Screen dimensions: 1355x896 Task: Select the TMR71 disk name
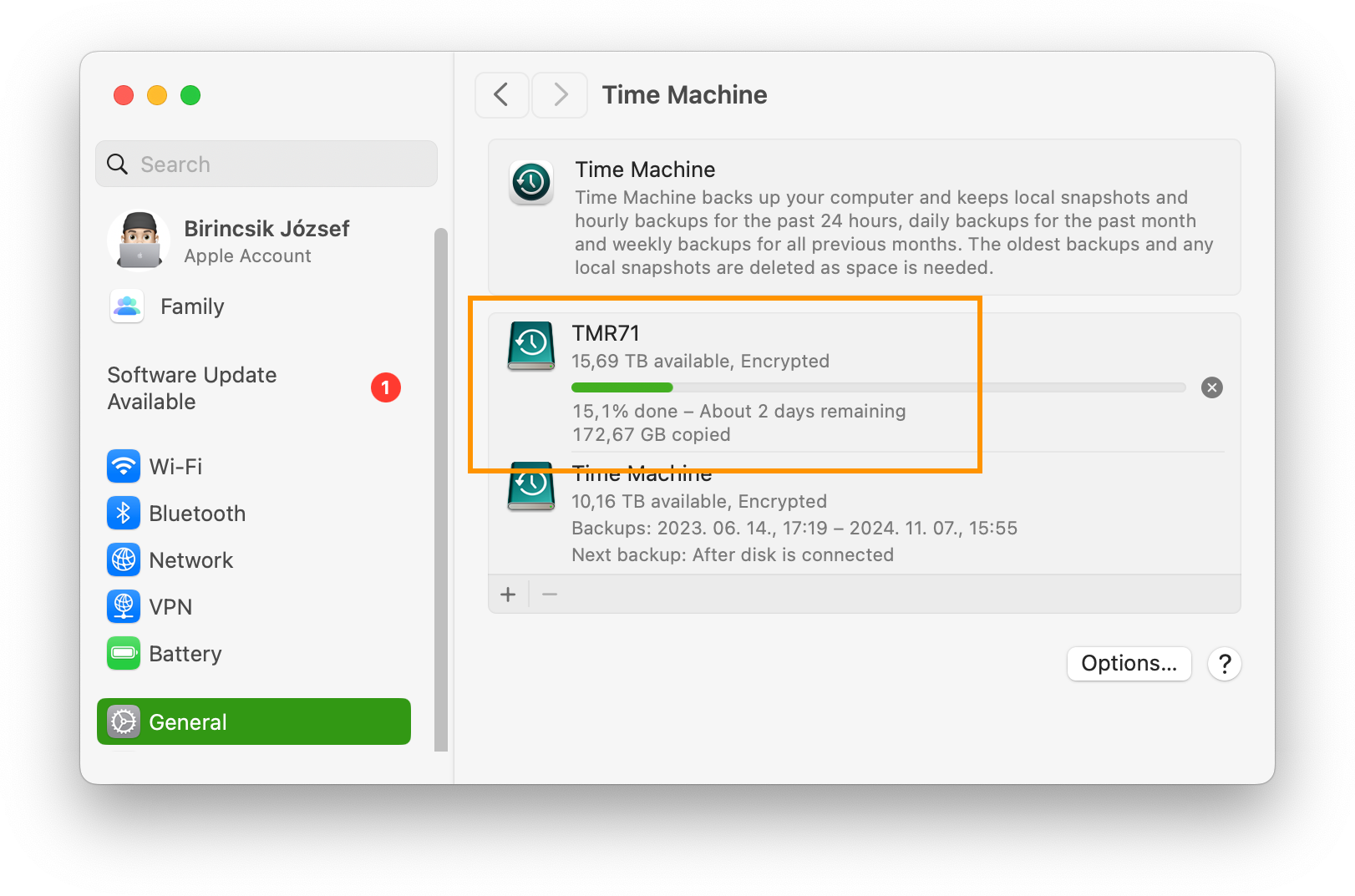coord(606,333)
